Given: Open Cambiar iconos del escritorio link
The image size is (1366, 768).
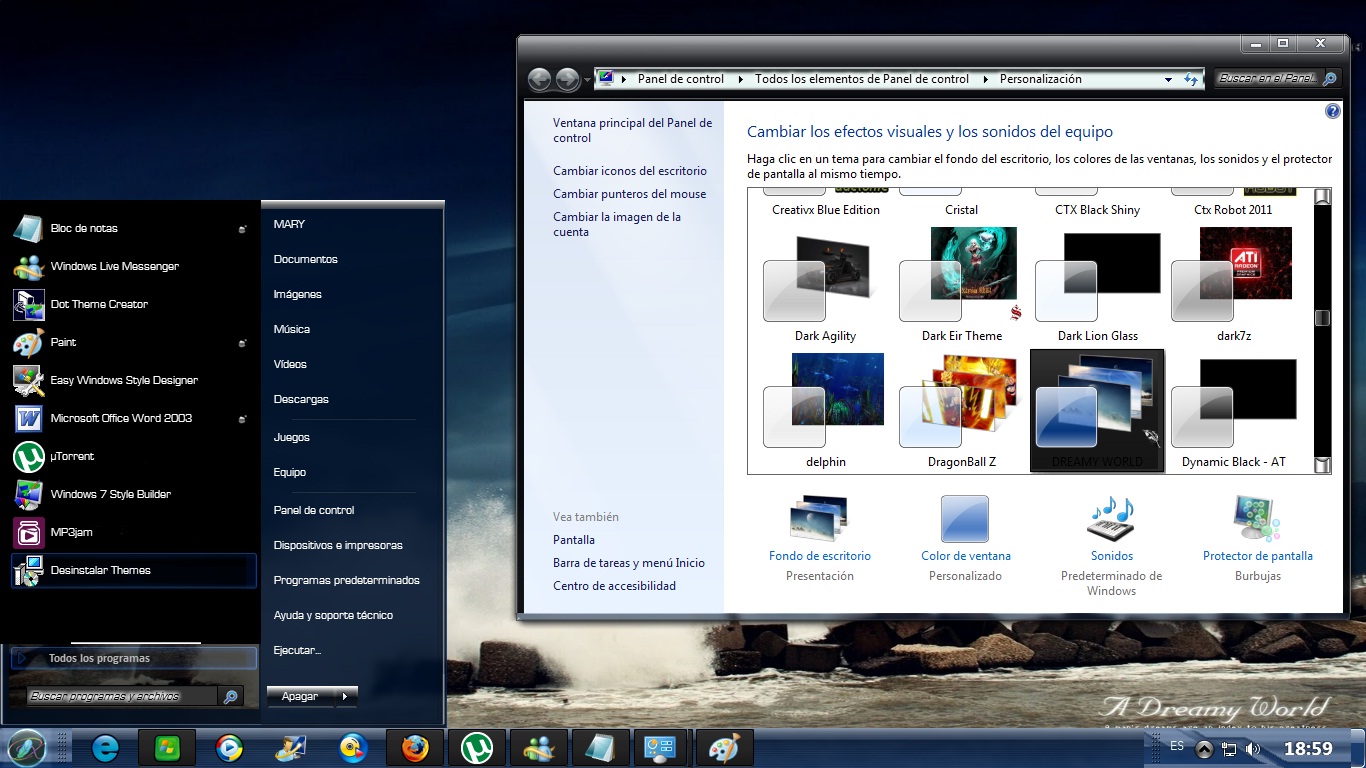Looking at the screenshot, I should [630, 171].
